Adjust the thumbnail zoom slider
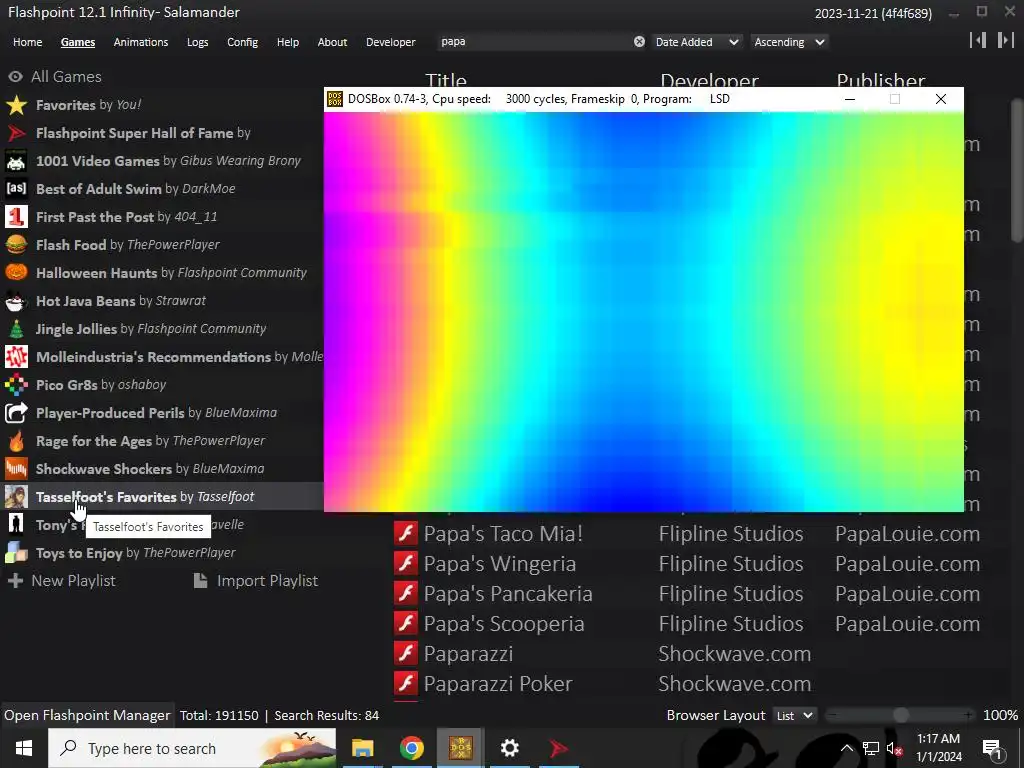 click(x=901, y=715)
